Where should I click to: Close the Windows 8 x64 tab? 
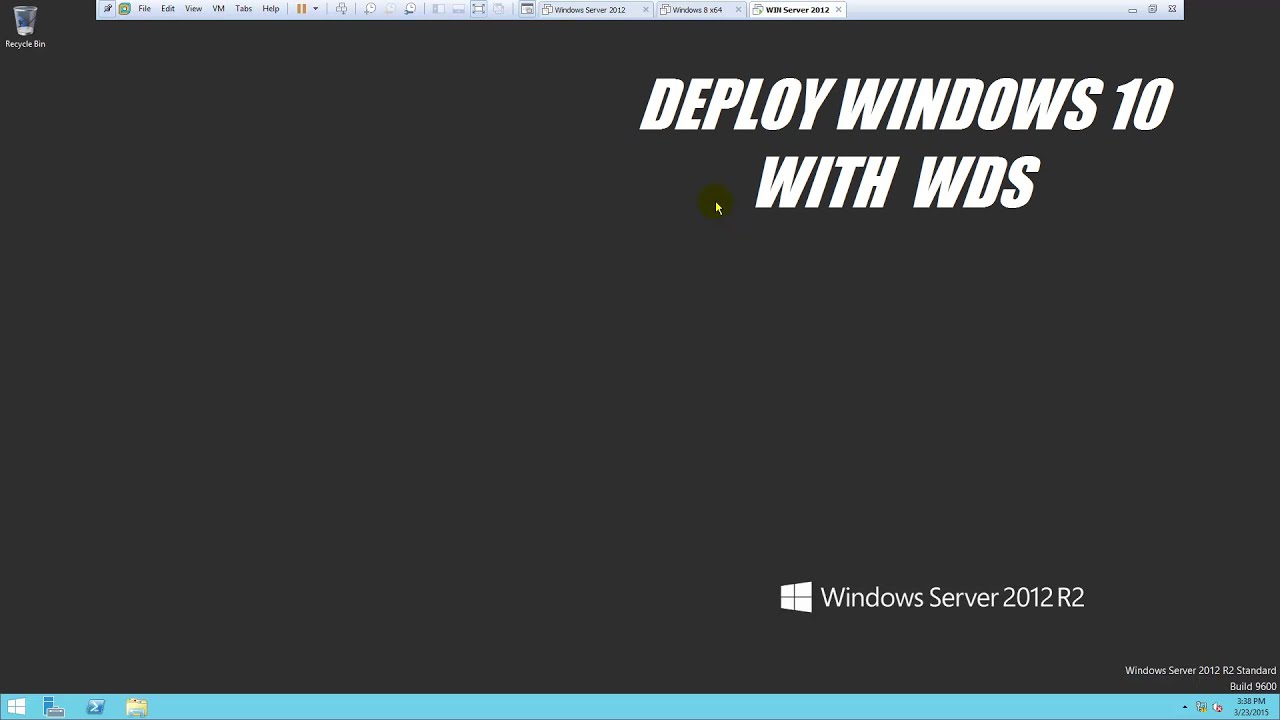coord(739,10)
